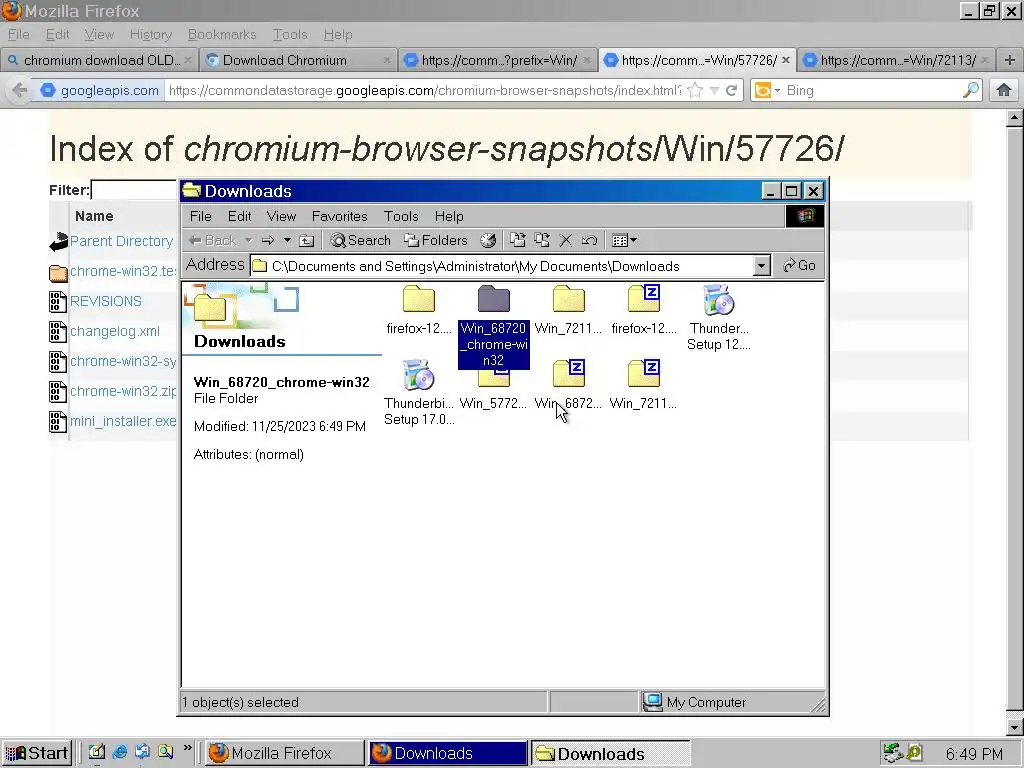Select the Win_6872 zip archive
1024x768 pixels.
[568, 374]
